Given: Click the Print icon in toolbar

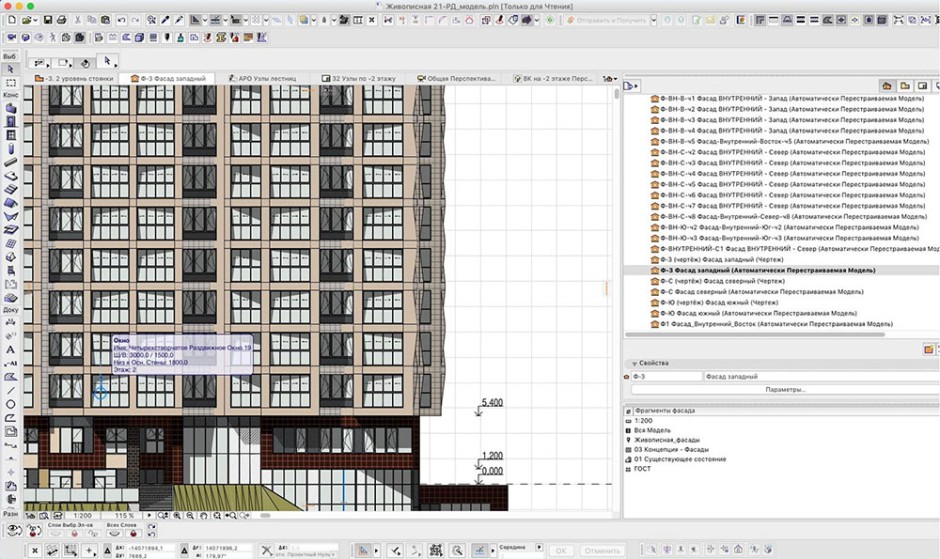Looking at the screenshot, I should point(59,20).
